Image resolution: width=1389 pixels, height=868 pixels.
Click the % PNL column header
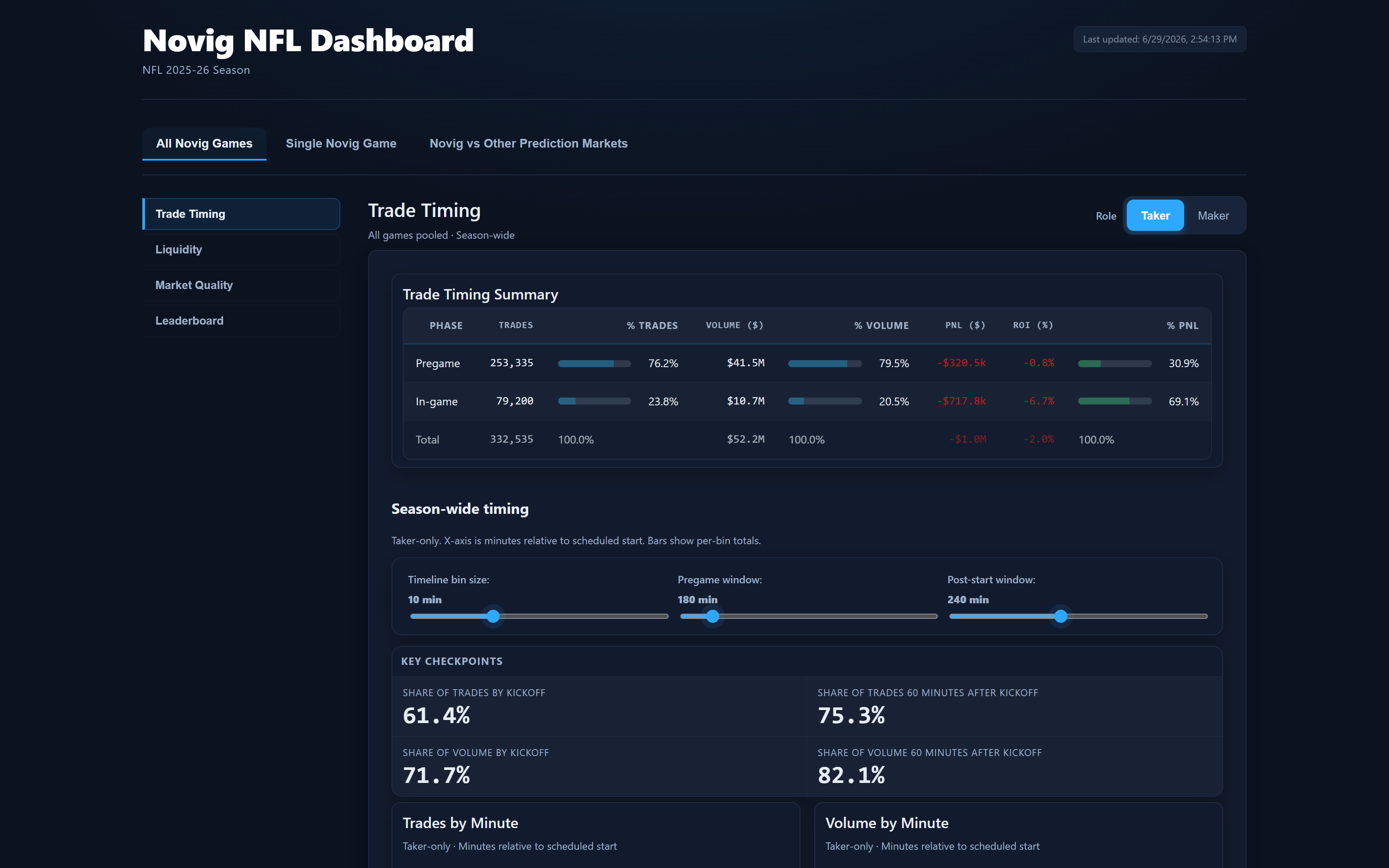(1182, 325)
